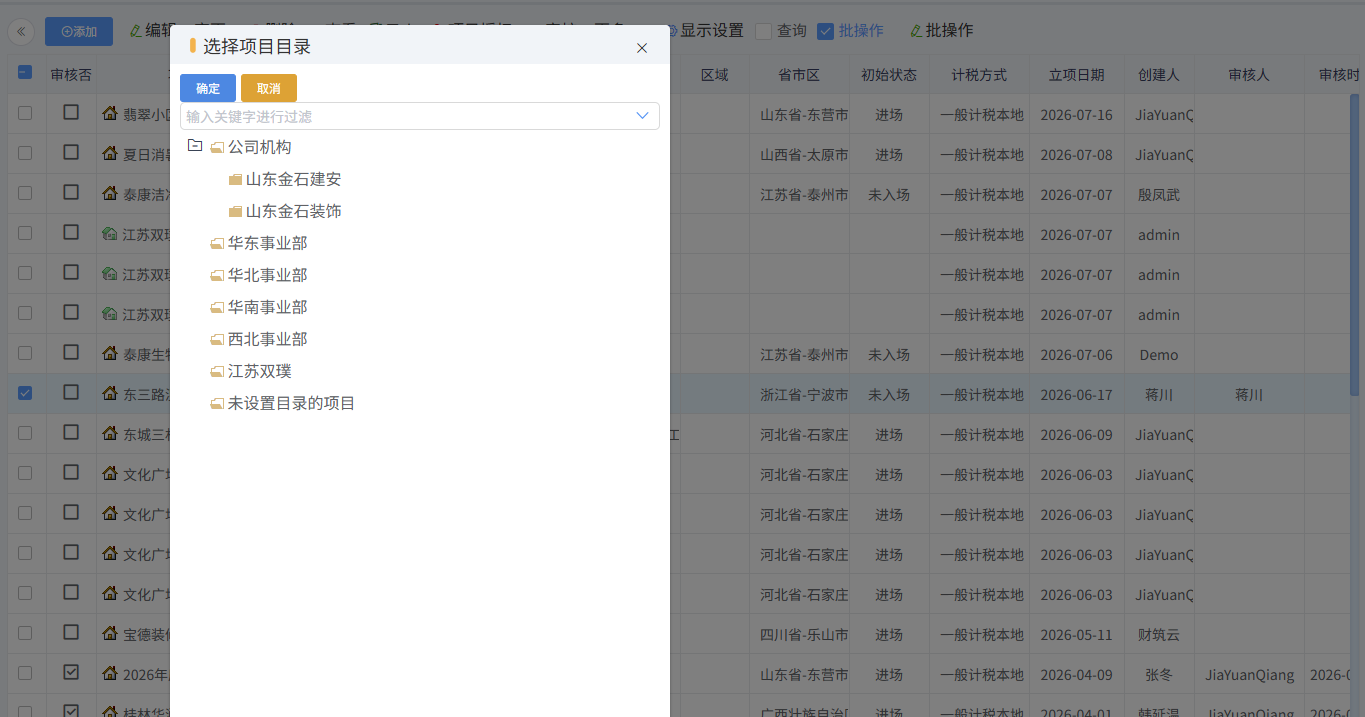Sort by 区域 column header
This screenshot has width=1365, height=717.
(714, 75)
